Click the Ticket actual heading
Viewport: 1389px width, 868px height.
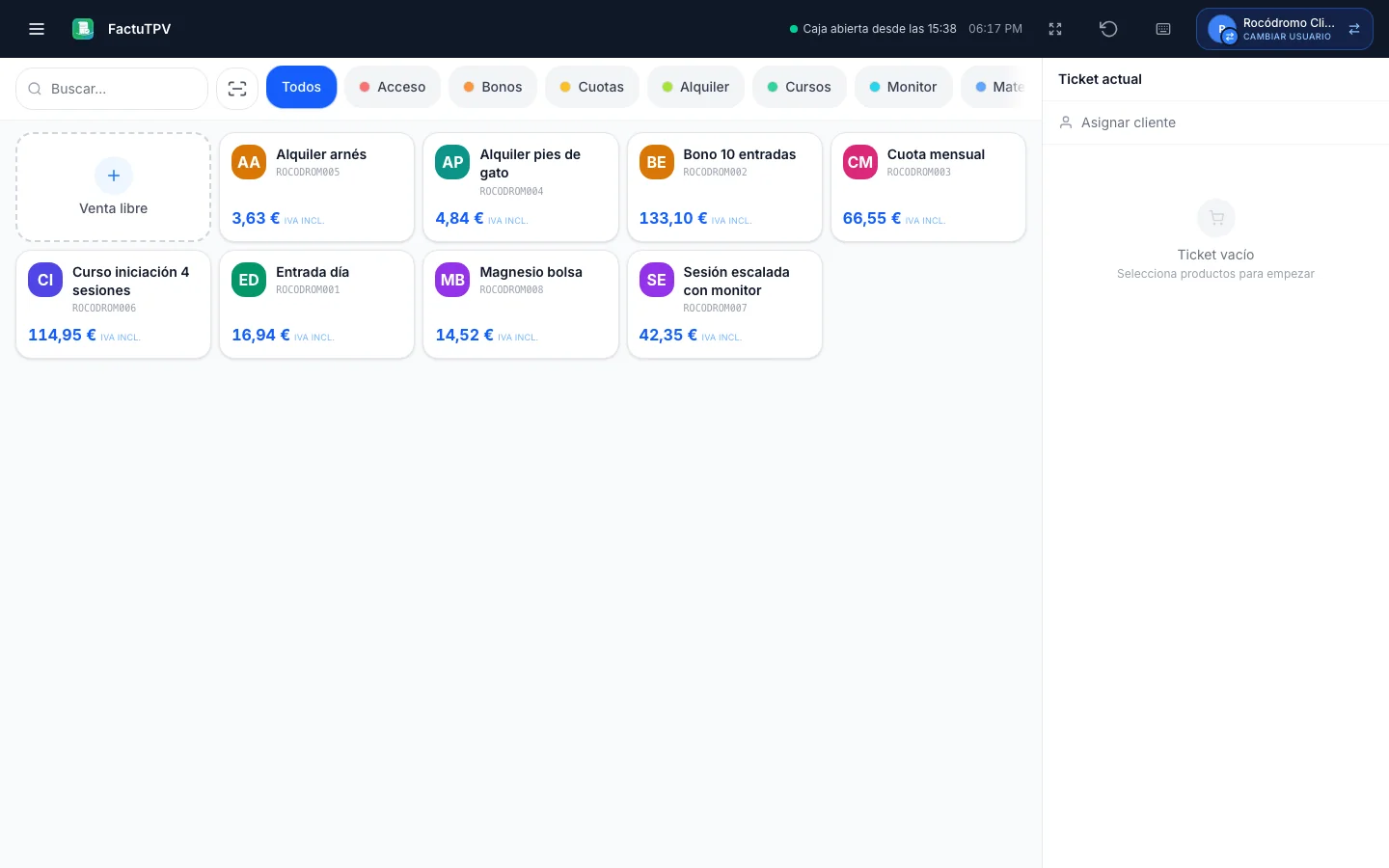tap(1100, 79)
